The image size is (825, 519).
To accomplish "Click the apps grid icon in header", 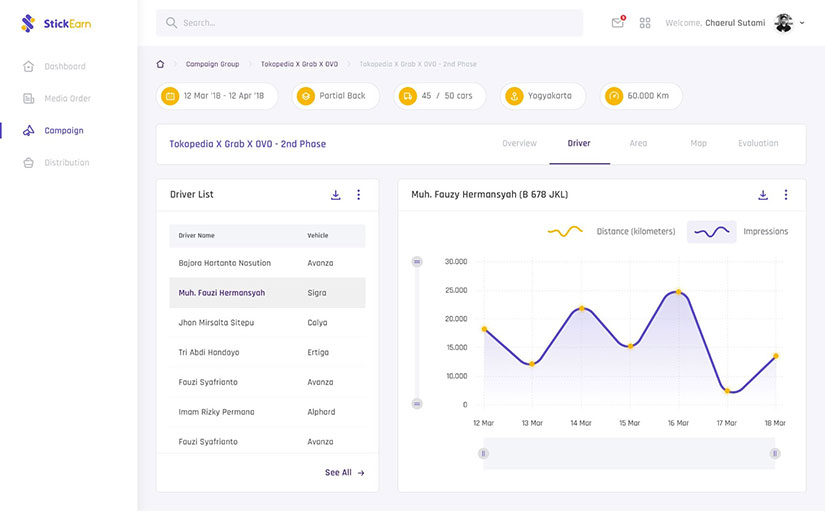I will point(645,23).
